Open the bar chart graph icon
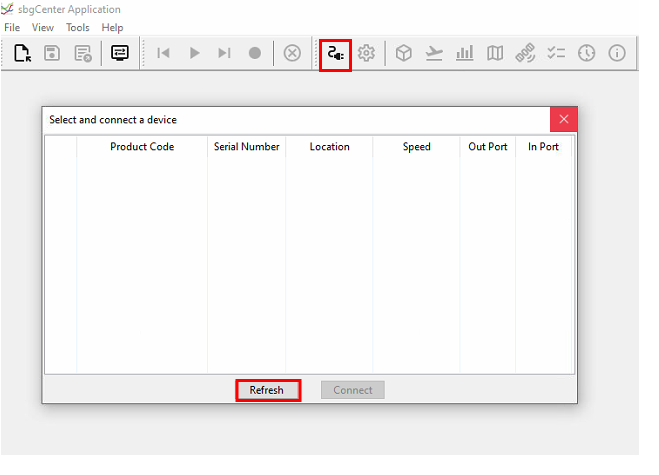 tap(464, 53)
